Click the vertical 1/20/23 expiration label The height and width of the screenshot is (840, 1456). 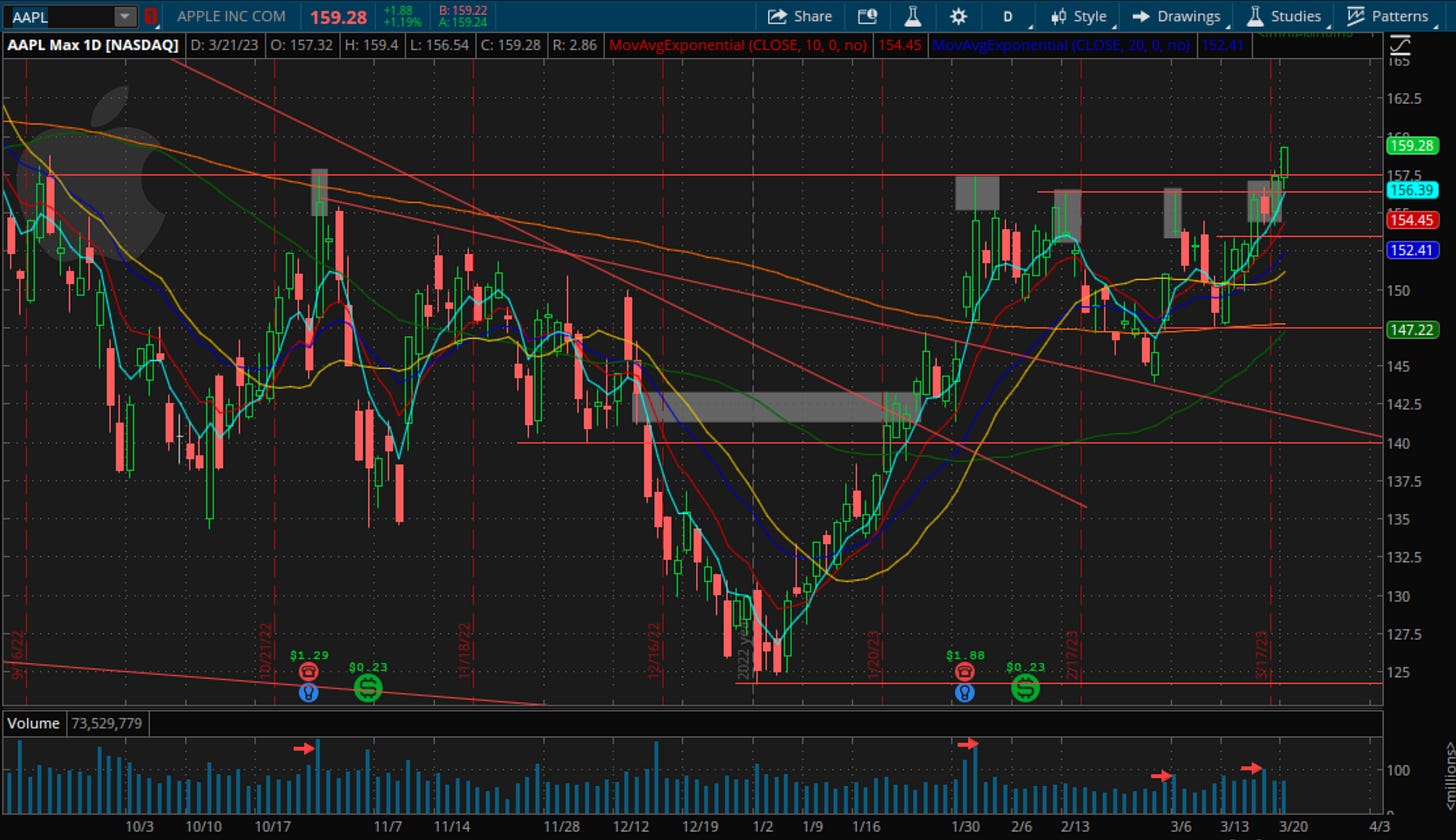tap(873, 655)
